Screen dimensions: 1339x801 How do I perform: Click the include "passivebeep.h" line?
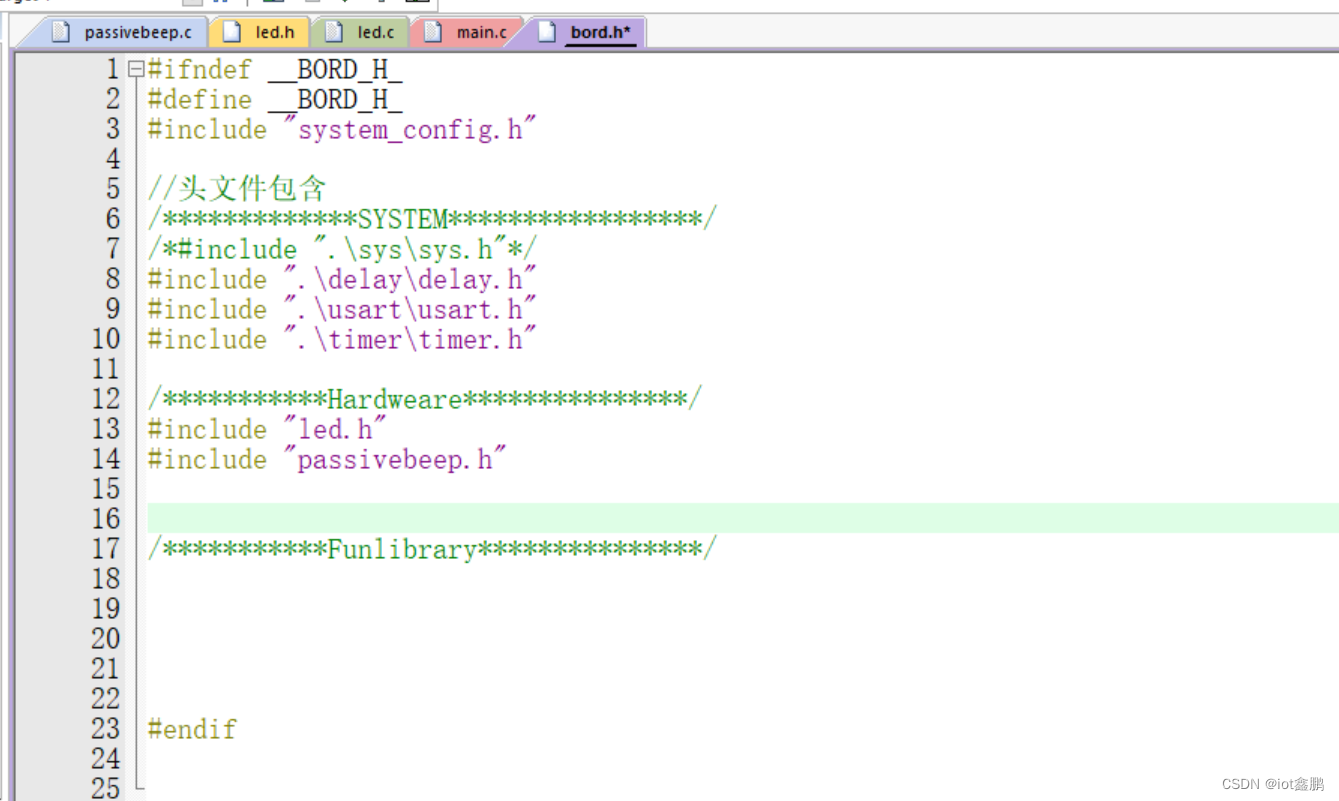click(327, 459)
